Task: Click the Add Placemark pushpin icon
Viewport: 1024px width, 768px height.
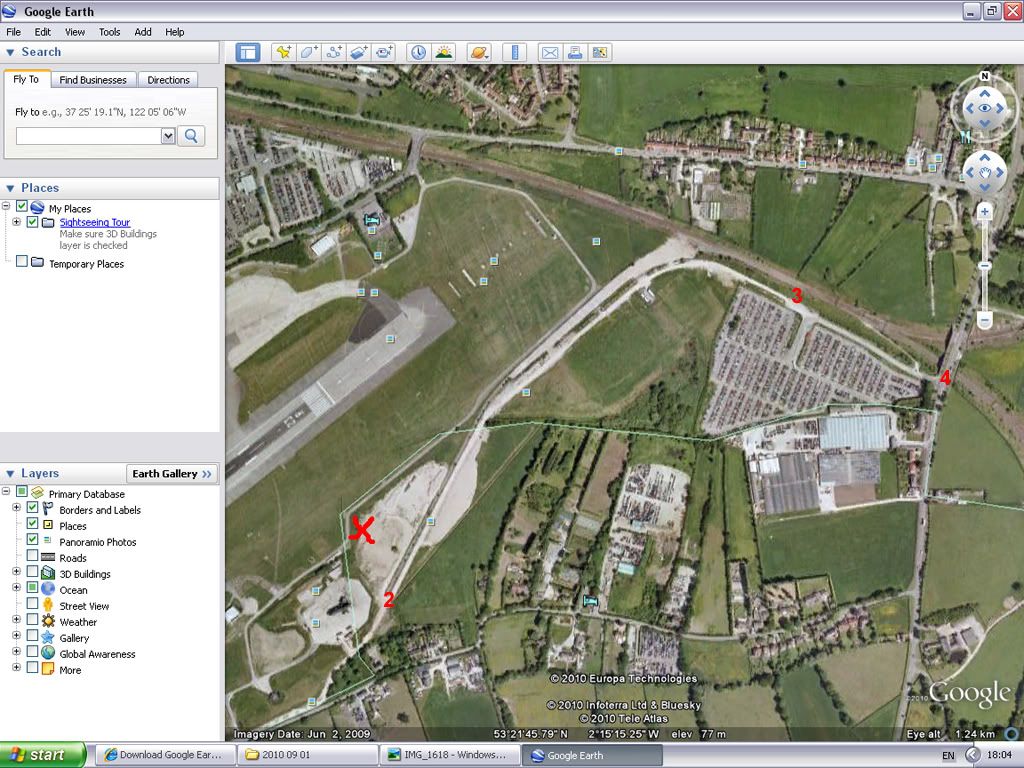Action: point(283,53)
